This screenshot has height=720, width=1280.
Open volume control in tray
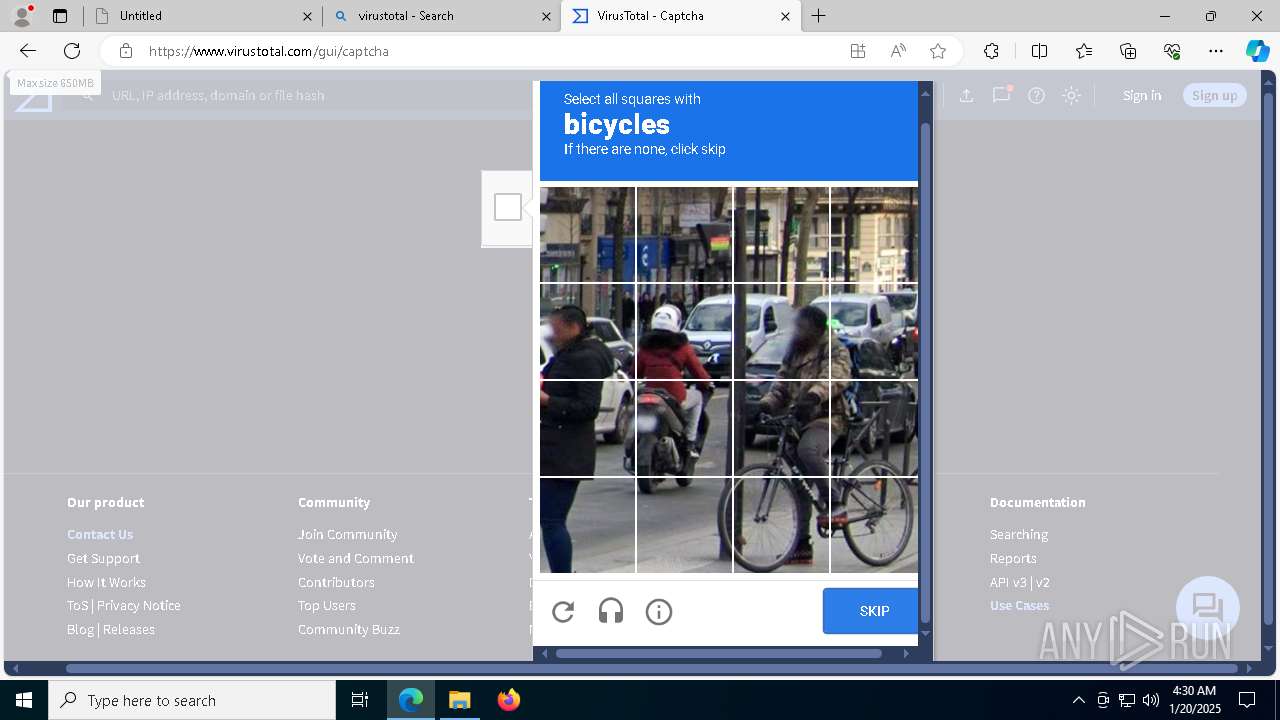click(1151, 700)
